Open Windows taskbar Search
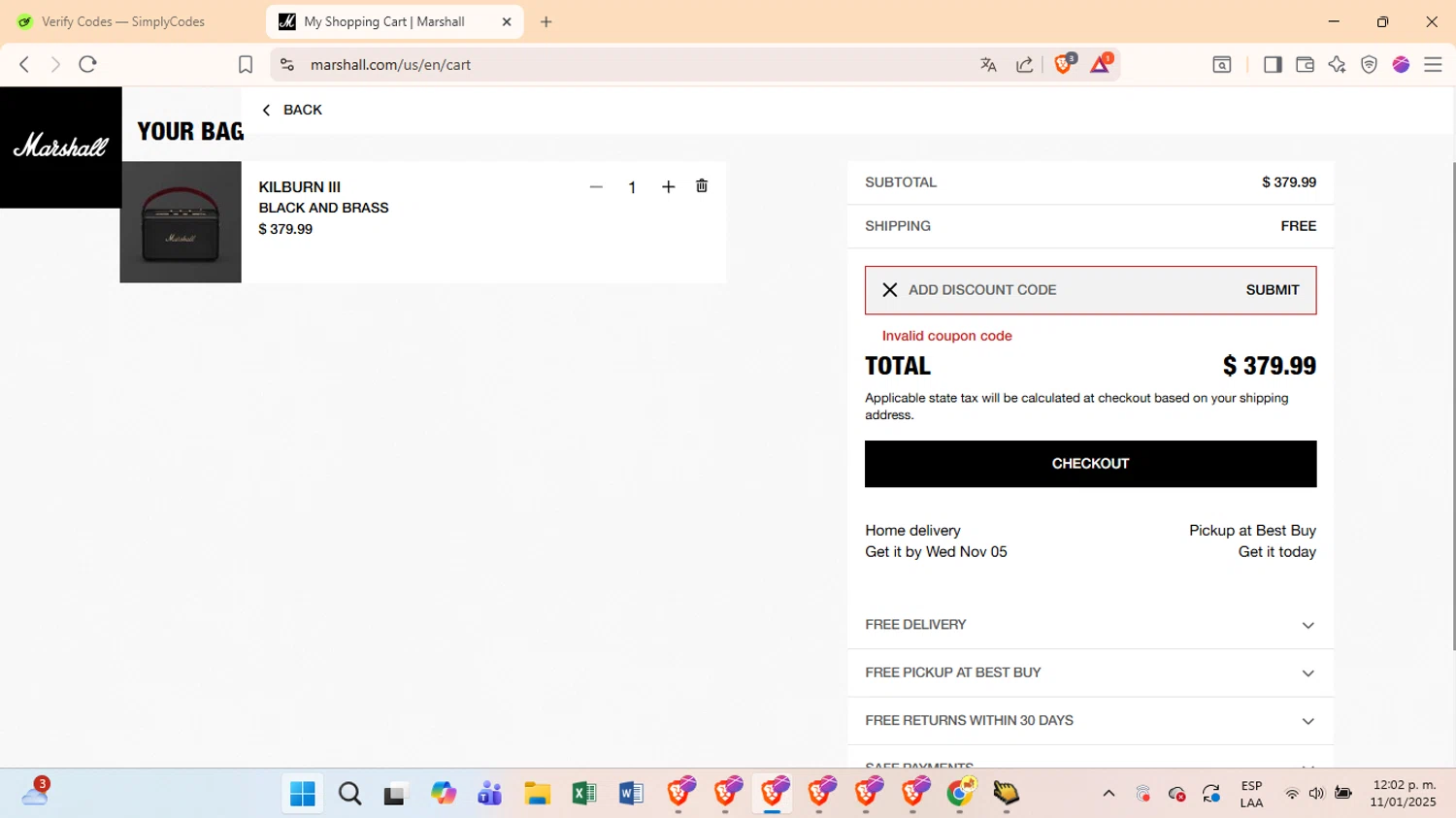The image size is (1456, 818). tap(349, 794)
